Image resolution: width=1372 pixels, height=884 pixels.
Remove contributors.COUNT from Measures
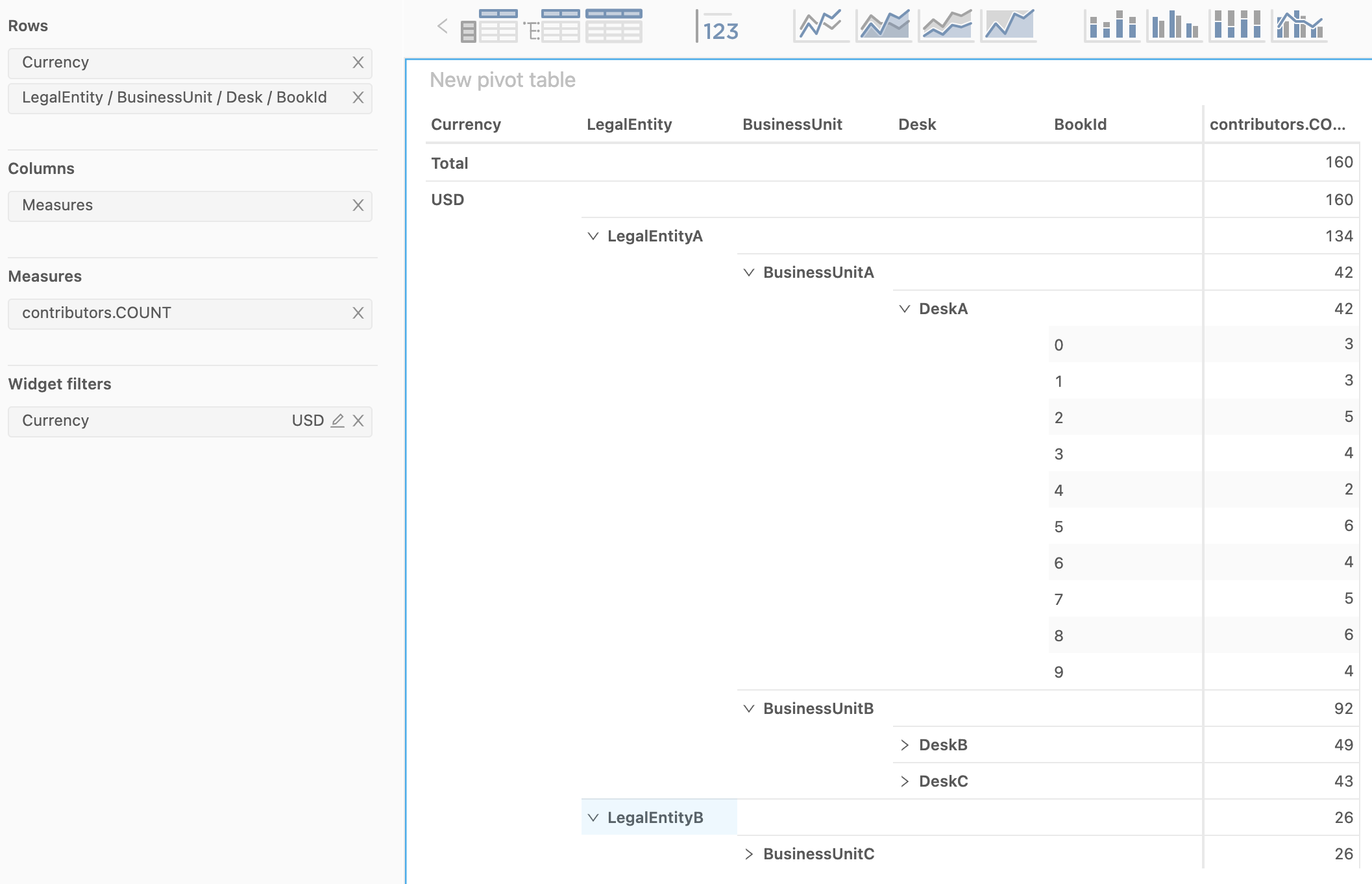tap(358, 312)
